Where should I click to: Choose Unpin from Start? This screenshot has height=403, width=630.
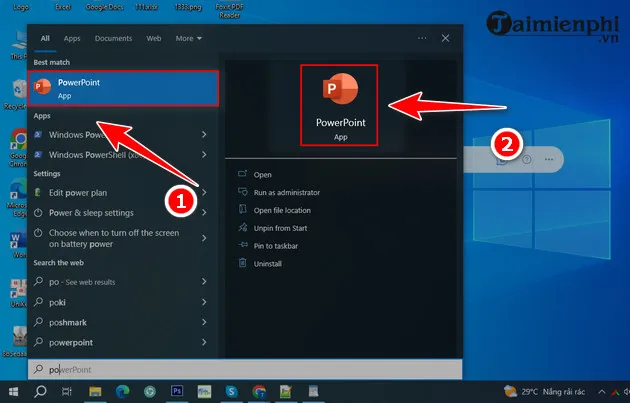point(280,228)
